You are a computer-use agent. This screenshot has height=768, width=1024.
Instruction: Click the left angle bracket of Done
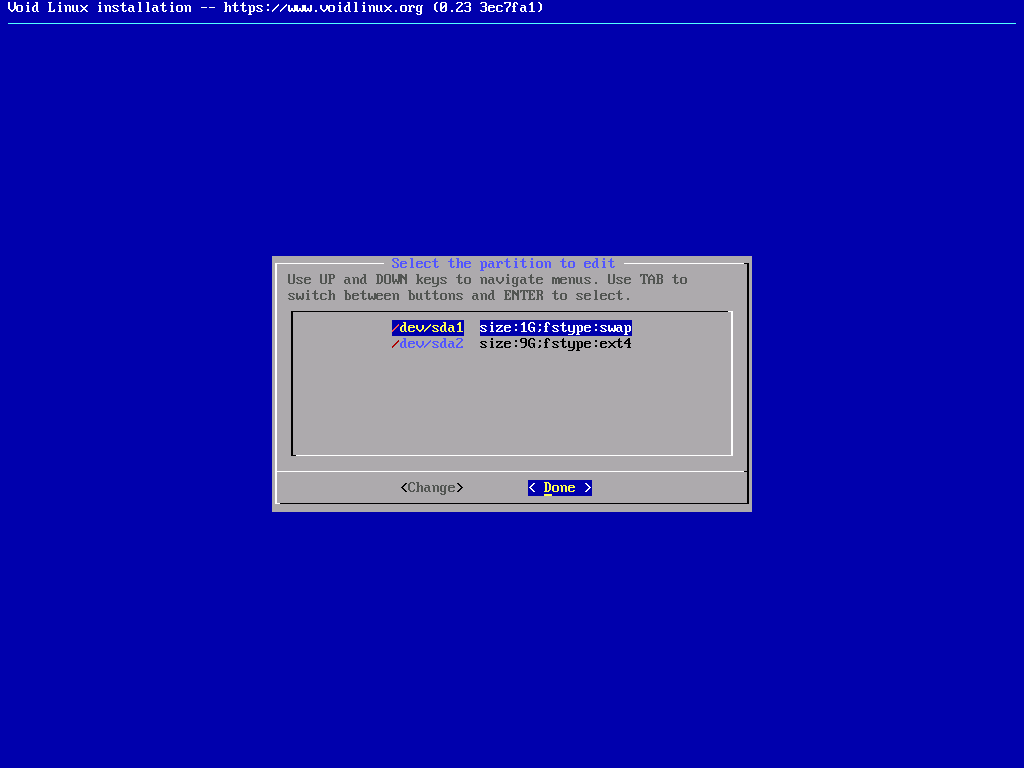[x=532, y=488]
